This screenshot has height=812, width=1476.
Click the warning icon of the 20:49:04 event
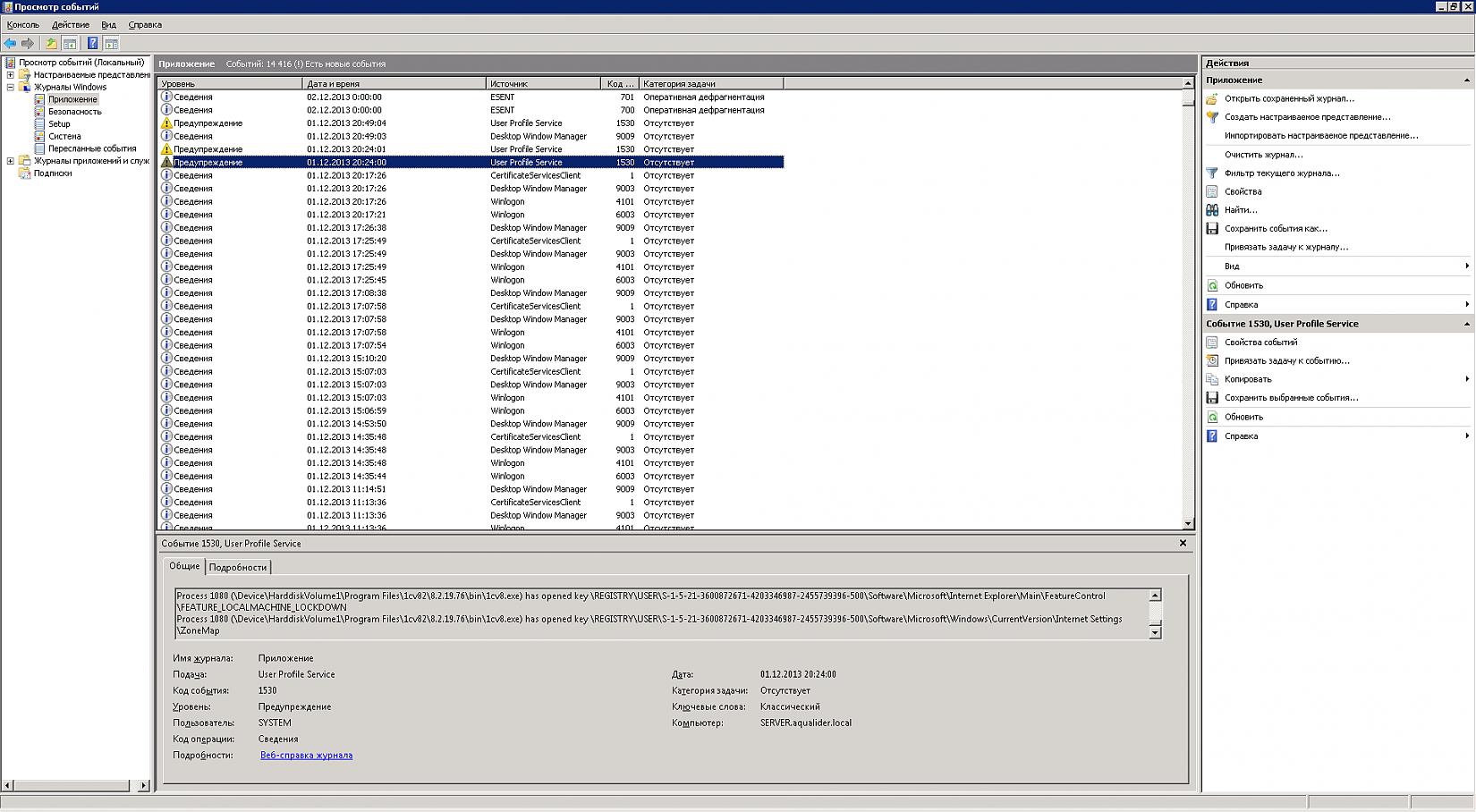point(166,123)
